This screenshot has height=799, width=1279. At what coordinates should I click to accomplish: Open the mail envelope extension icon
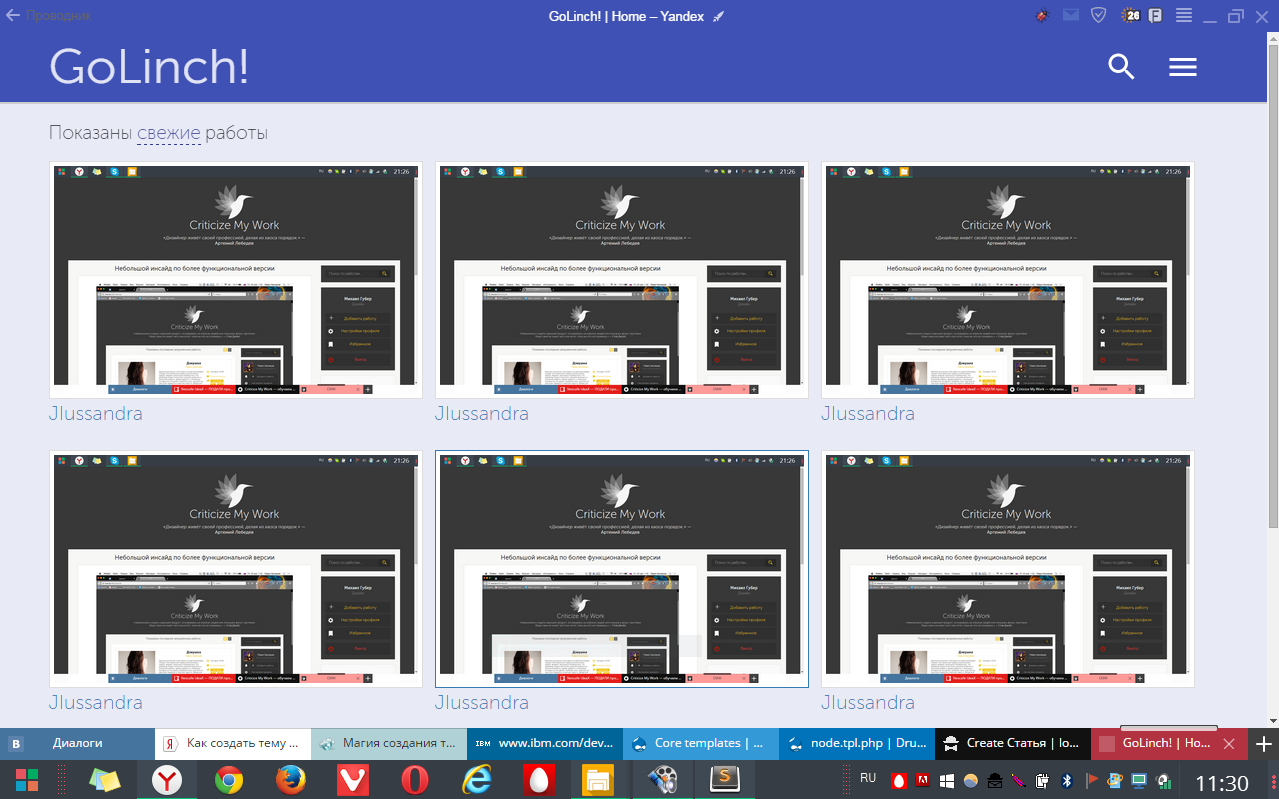tap(1070, 16)
